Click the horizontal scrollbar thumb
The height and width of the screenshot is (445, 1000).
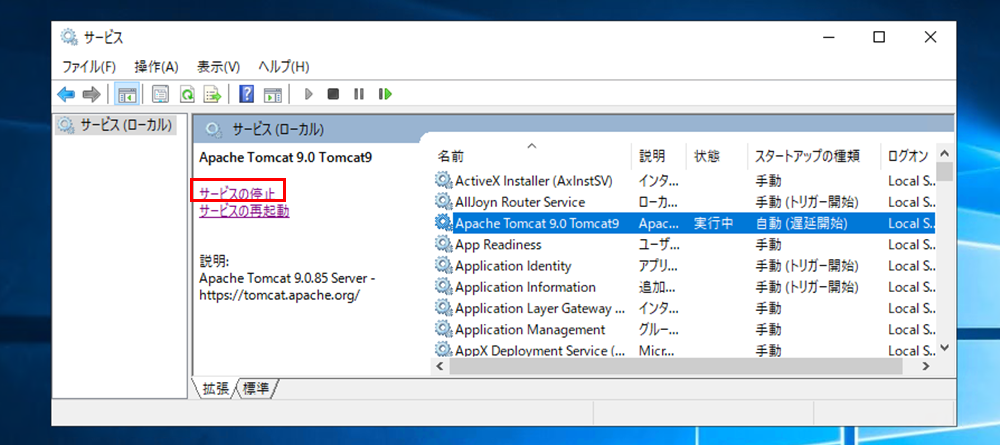pos(675,367)
